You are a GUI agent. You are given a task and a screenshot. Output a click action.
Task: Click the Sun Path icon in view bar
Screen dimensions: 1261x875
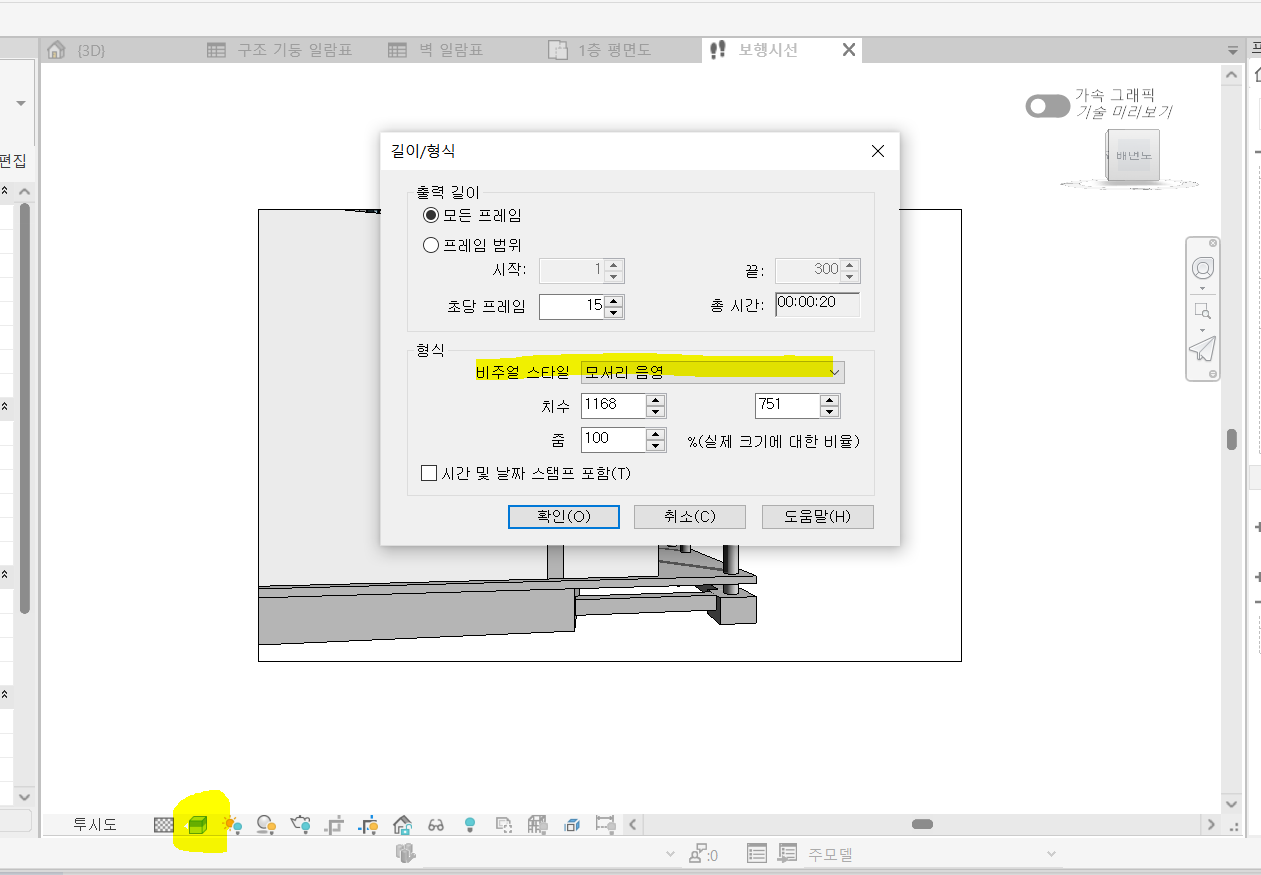pos(232,825)
